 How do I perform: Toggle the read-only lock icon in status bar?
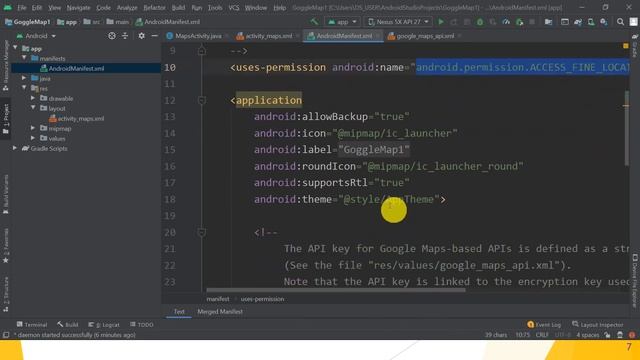tap(607, 335)
